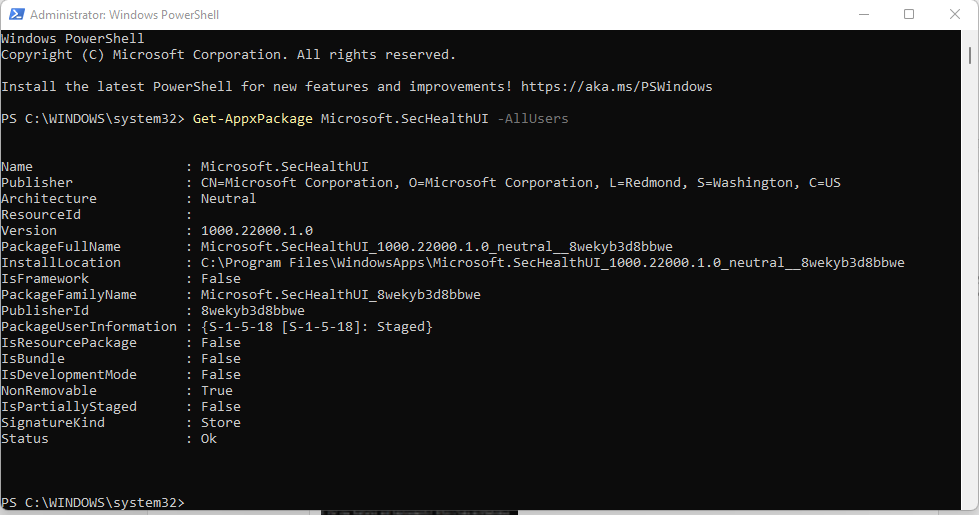Maximize the PowerShell window
This screenshot has width=979, height=515.
909,14
